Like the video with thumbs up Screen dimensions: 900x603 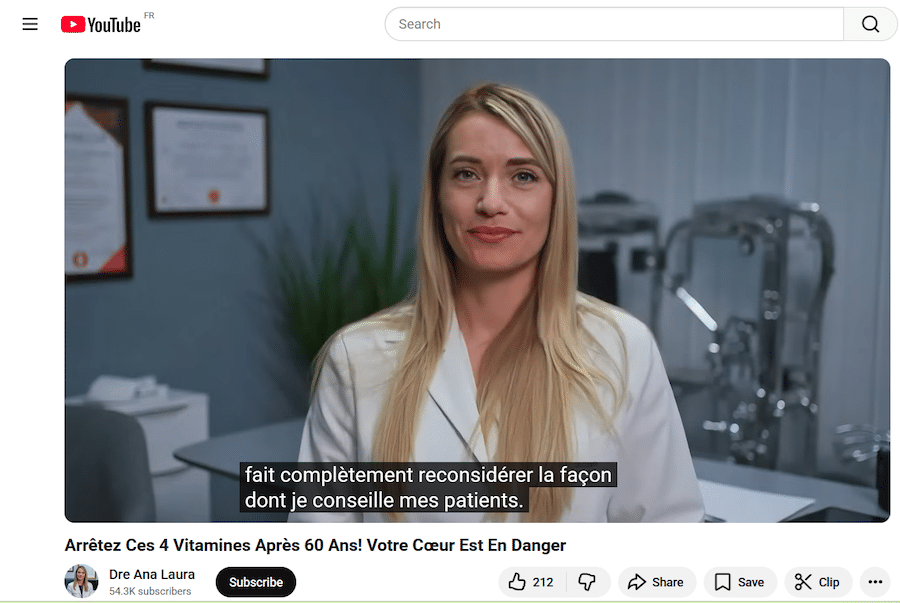[x=517, y=582]
